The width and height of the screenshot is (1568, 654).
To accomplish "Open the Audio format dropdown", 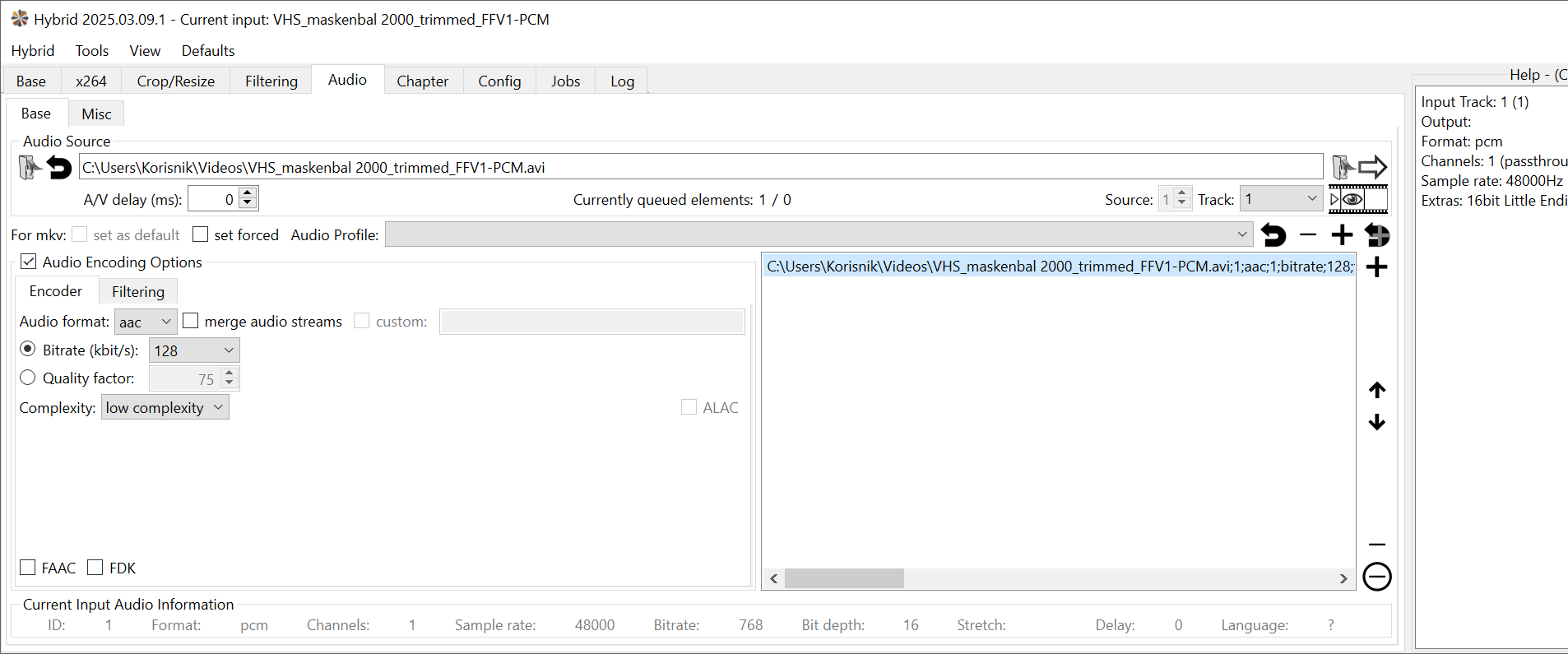I will point(146,322).
